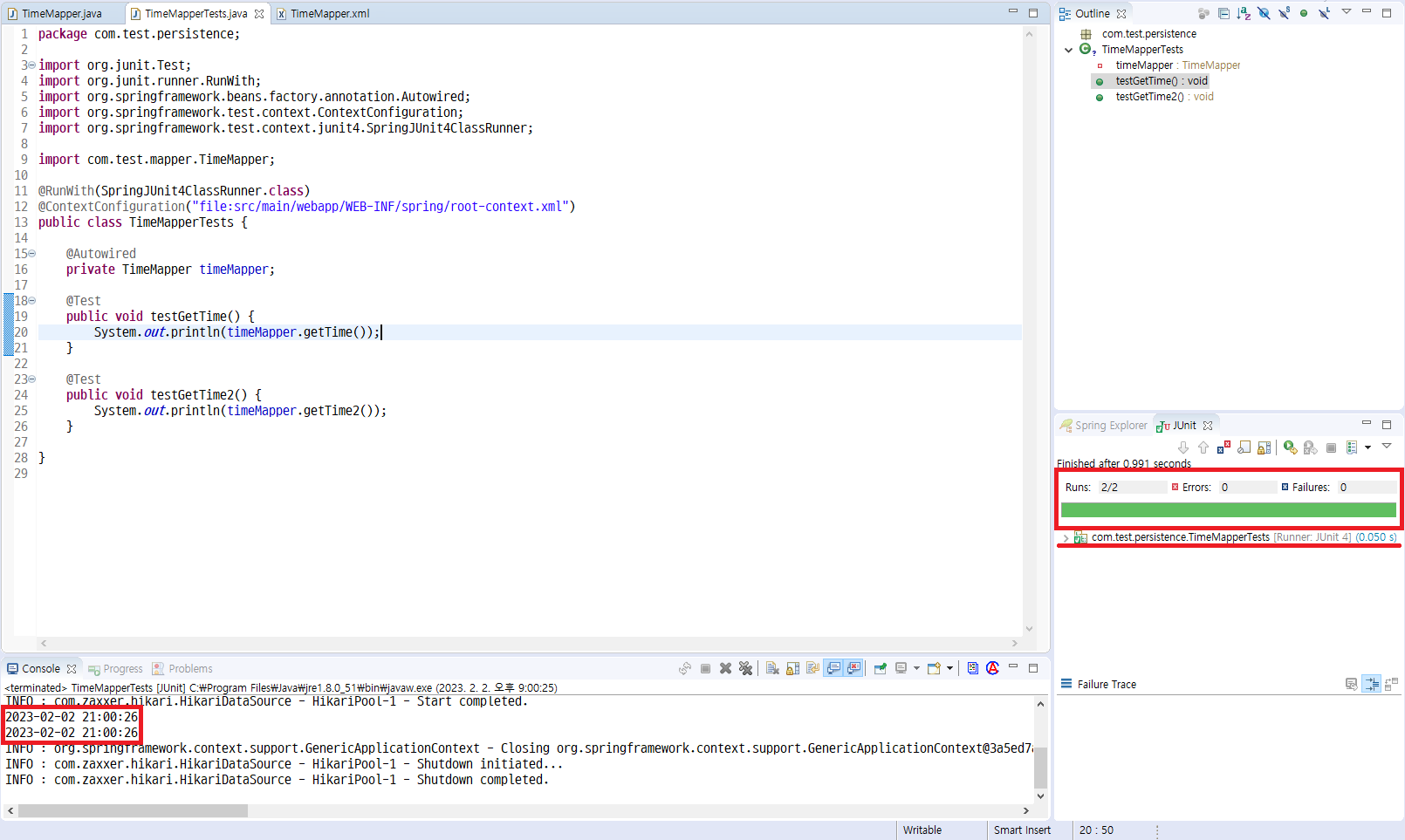Toggle Hide Non-Public Members in Outline
This screenshot has width=1405, height=840.
[x=1304, y=13]
